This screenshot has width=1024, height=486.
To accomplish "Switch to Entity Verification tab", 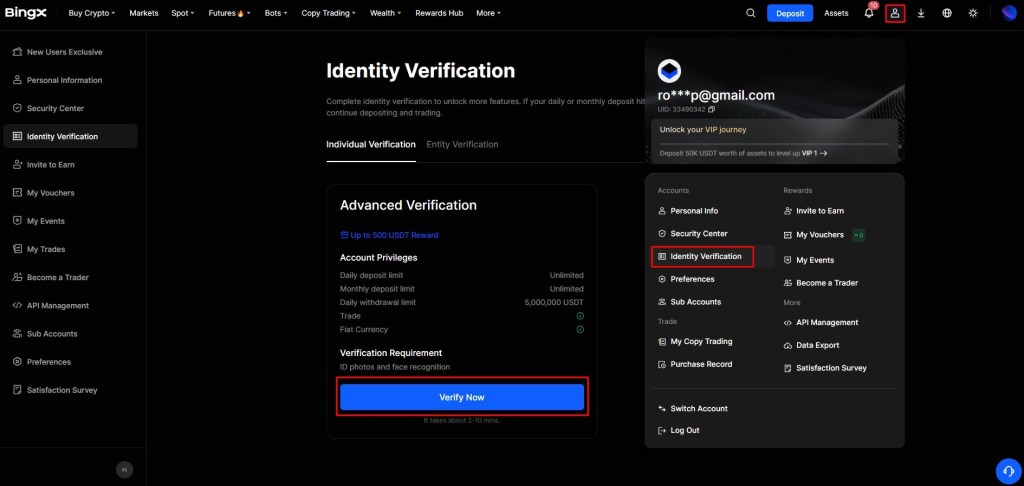I will 462,144.
